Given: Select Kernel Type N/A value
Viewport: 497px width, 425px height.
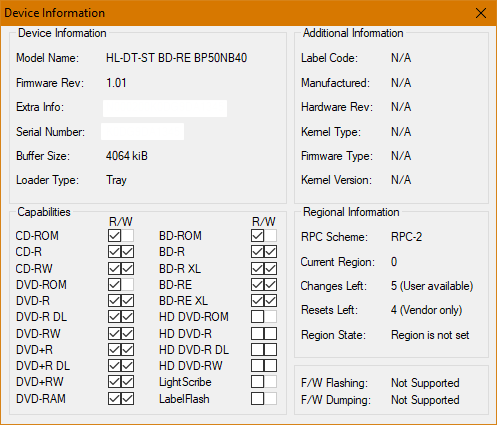Looking at the screenshot, I should [x=401, y=132].
